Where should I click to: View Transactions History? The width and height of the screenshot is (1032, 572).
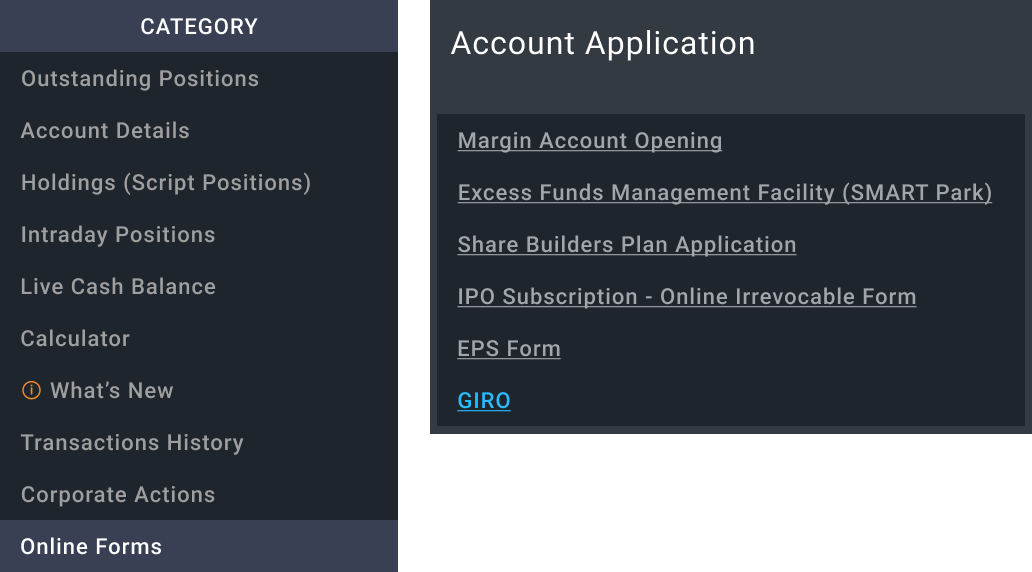132,443
